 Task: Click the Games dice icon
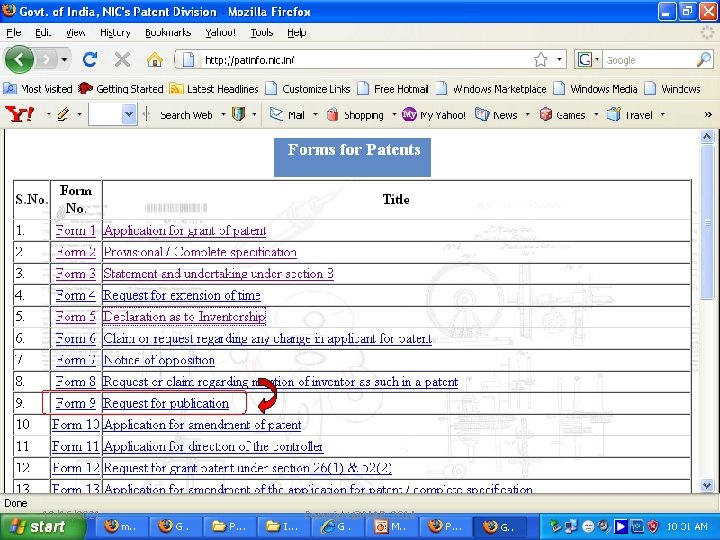click(x=546, y=114)
